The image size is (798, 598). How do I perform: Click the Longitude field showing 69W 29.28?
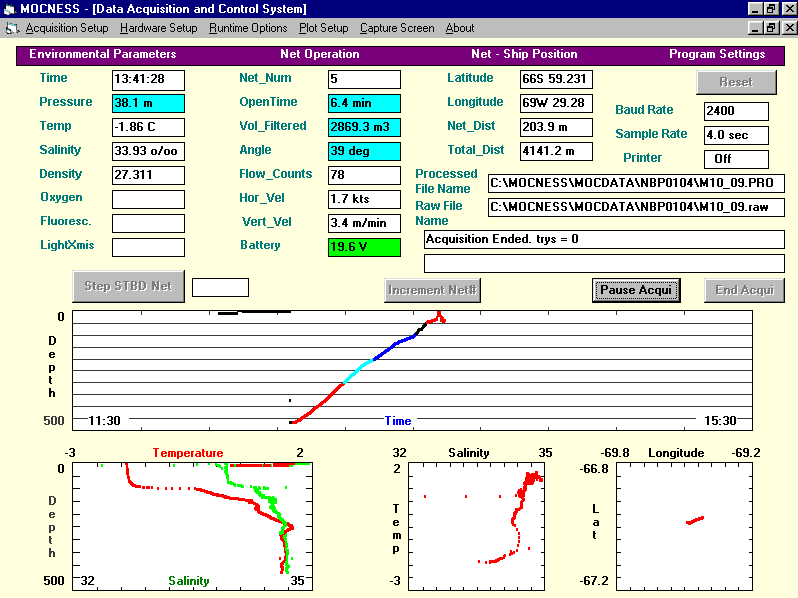click(556, 103)
